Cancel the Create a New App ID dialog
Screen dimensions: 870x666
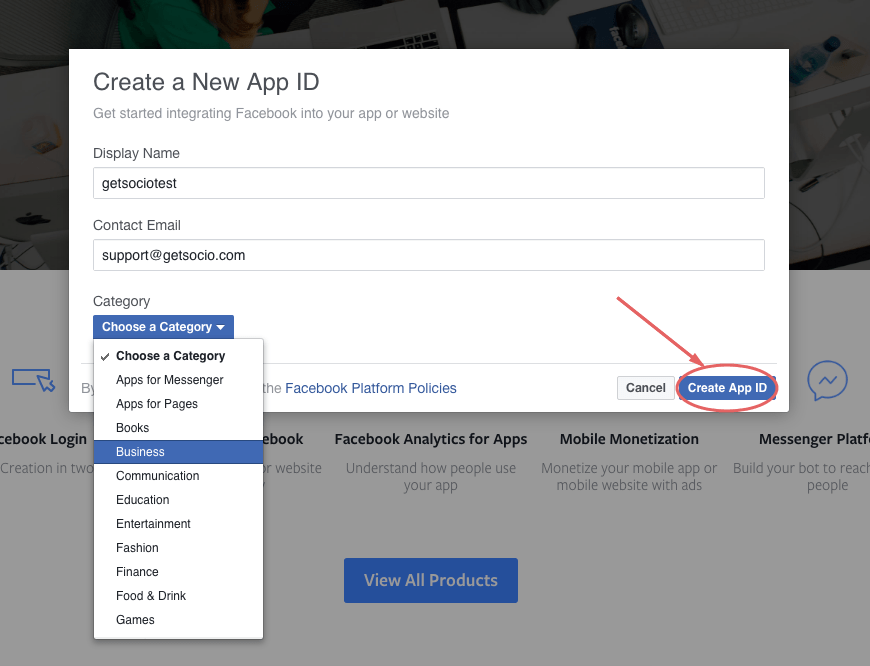645,388
